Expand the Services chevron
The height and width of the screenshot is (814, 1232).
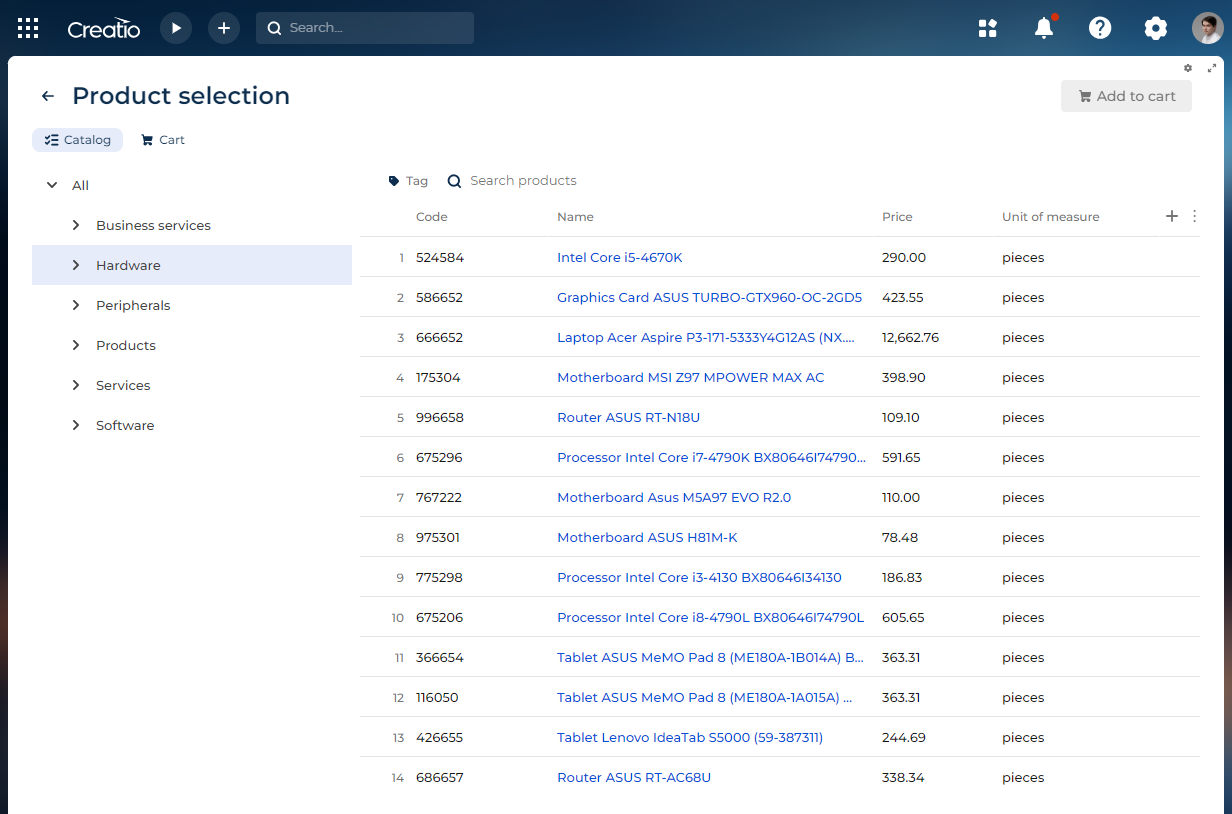pyautogui.click(x=76, y=385)
